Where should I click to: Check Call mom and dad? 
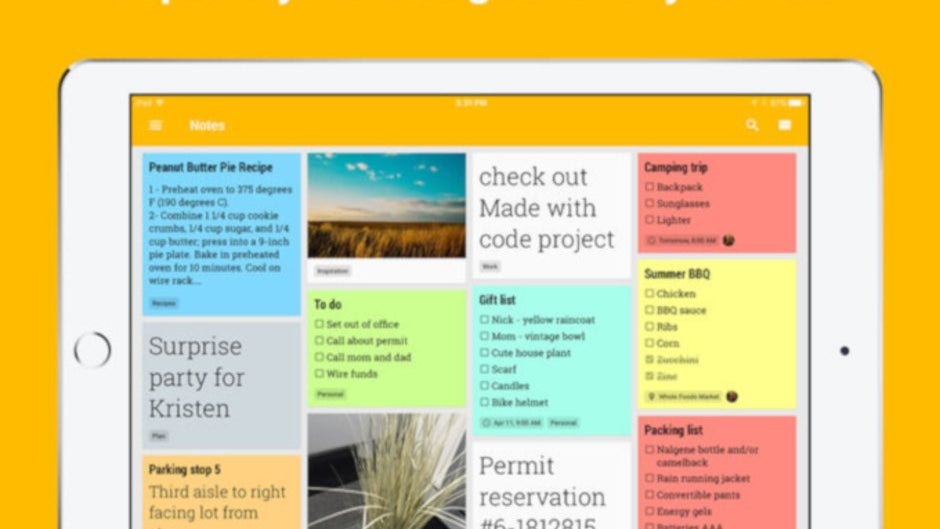pyautogui.click(x=319, y=357)
